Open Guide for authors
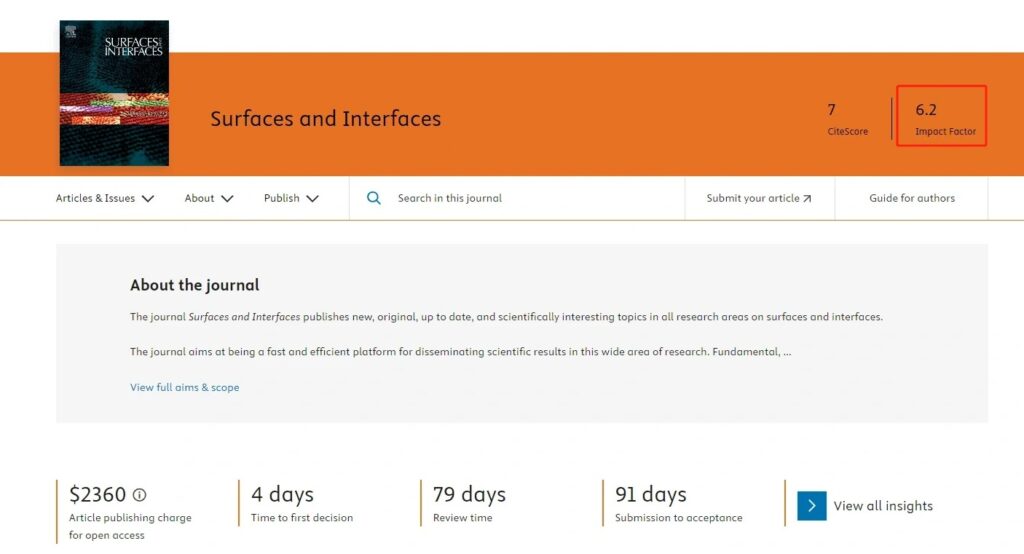The height and width of the screenshot is (554, 1024). pos(912,198)
